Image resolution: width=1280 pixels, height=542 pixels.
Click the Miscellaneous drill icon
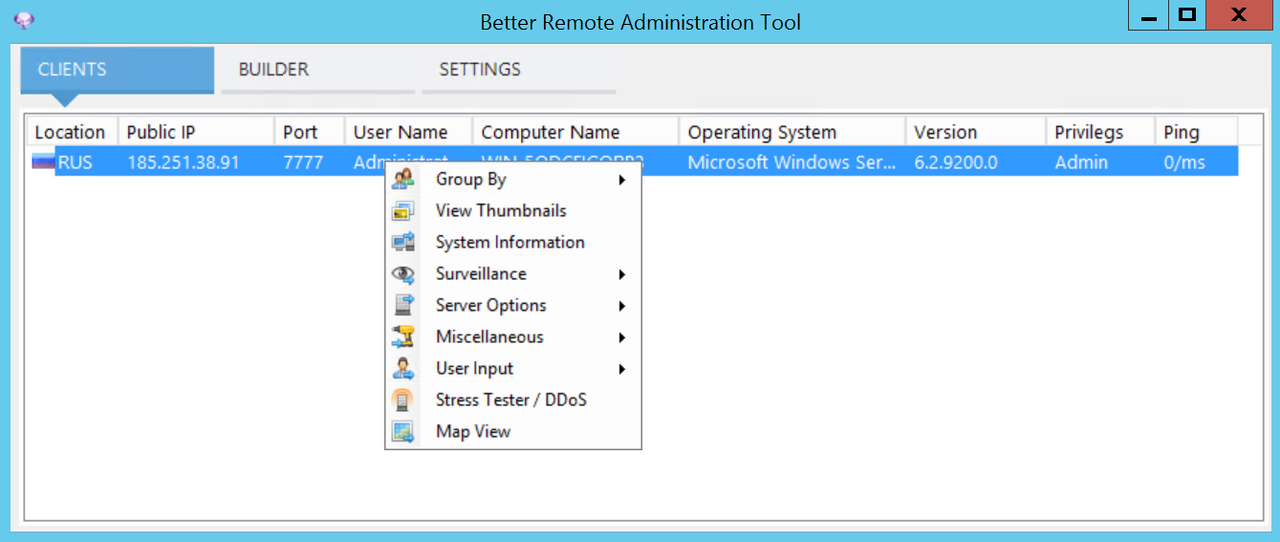(x=403, y=337)
